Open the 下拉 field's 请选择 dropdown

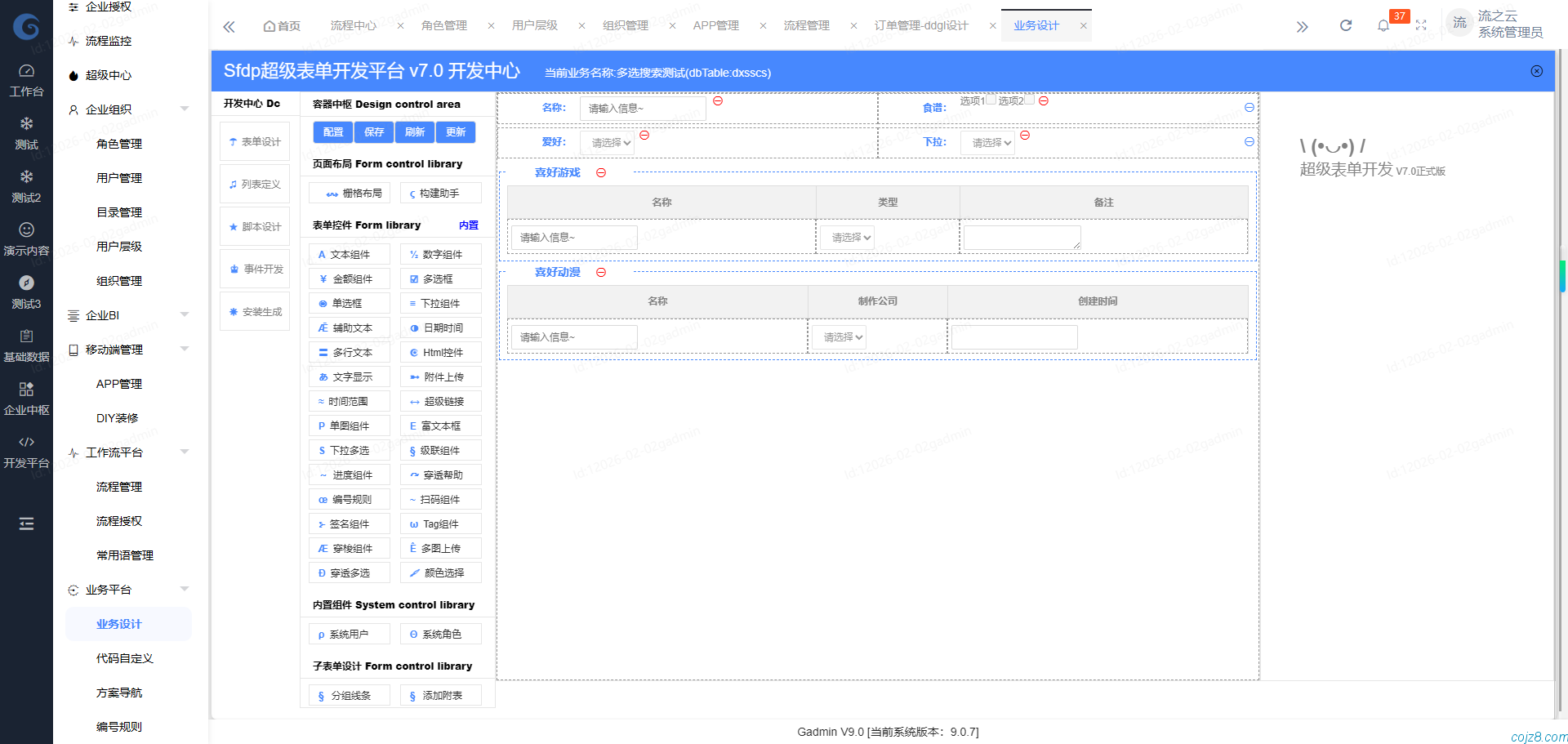(x=987, y=142)
